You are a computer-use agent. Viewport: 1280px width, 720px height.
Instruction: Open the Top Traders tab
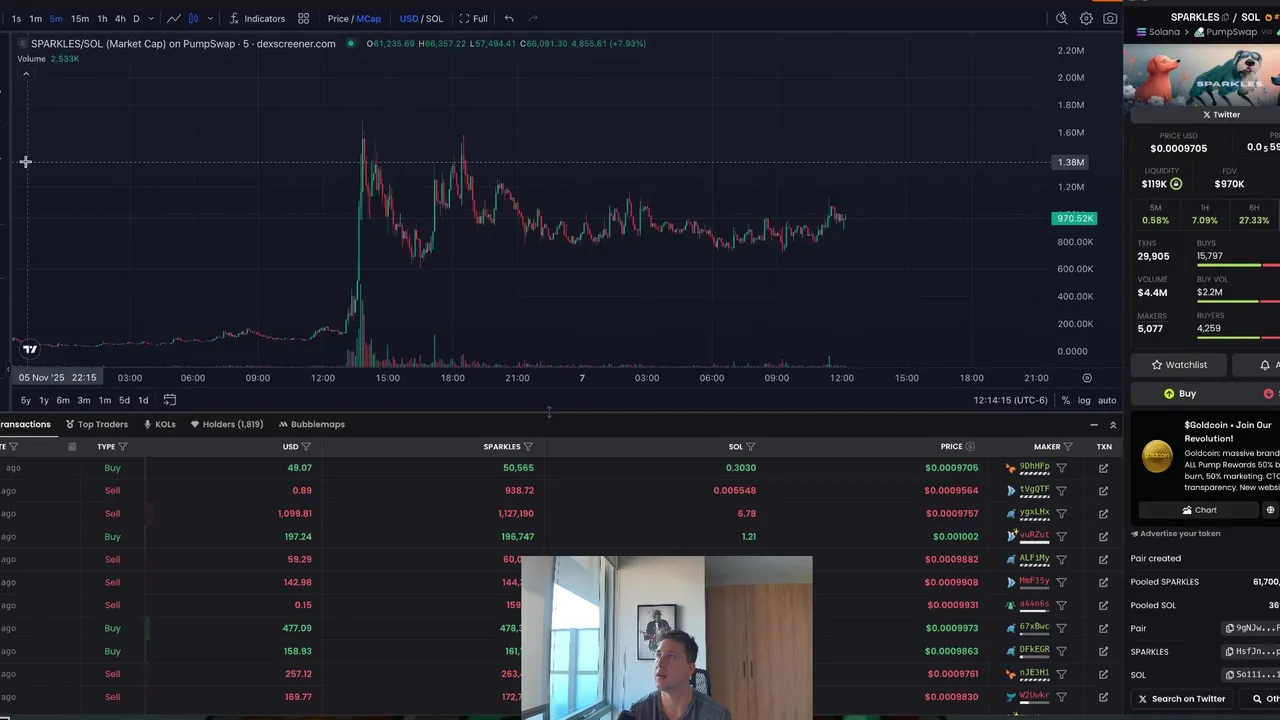pos(96,424)
